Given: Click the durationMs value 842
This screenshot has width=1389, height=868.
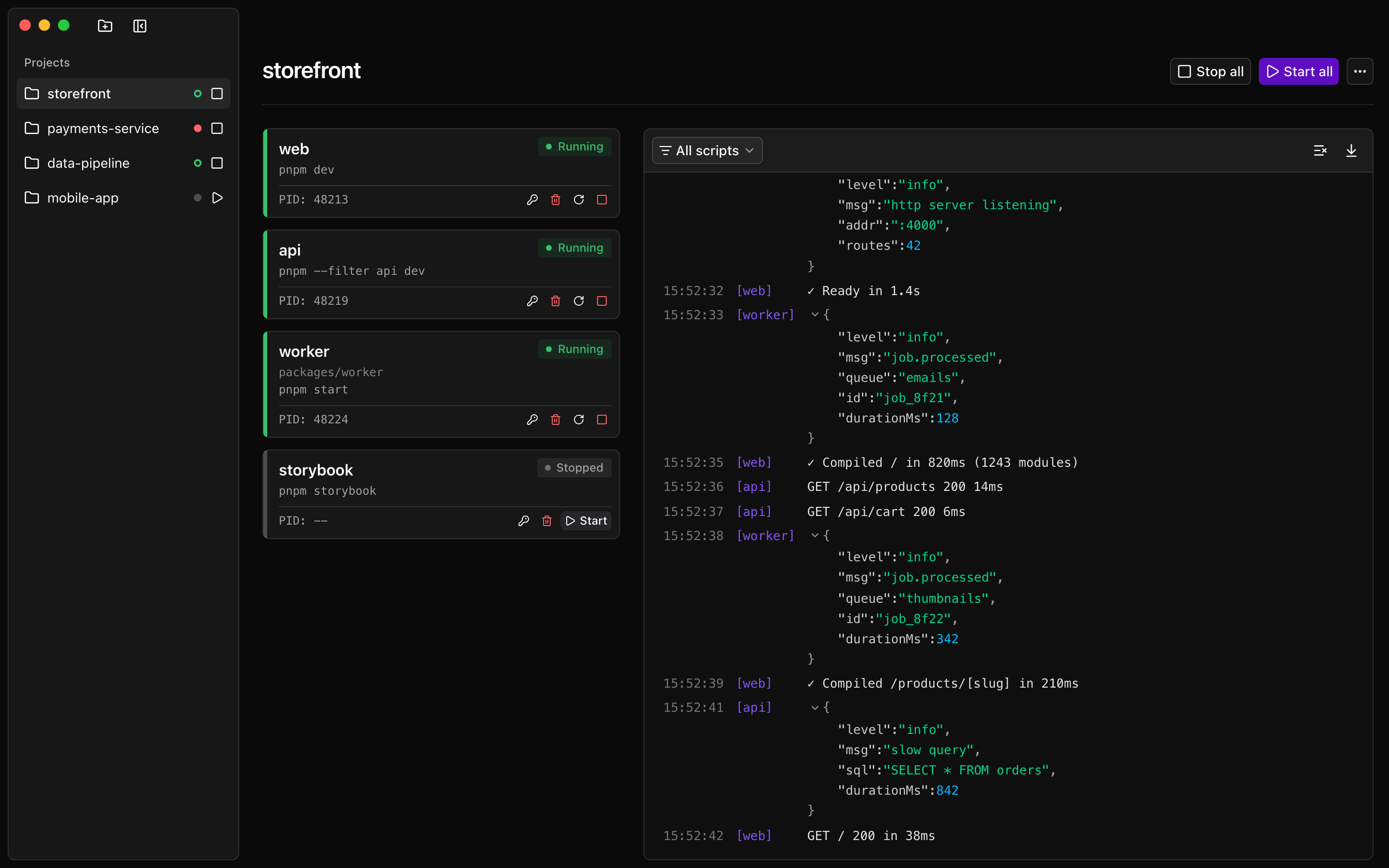Looking at the screenshot, I should [x=947, y=790].
